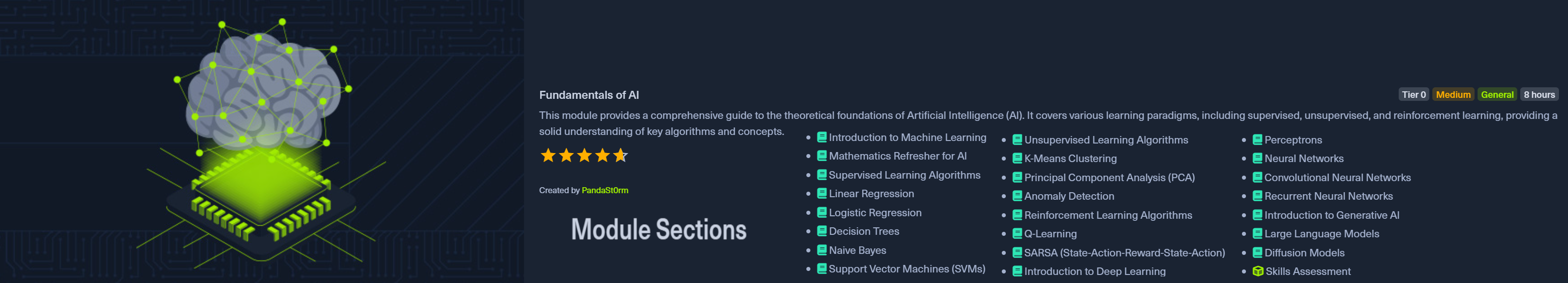Click the book icon next to Naive Bayes

pos(821,250)
